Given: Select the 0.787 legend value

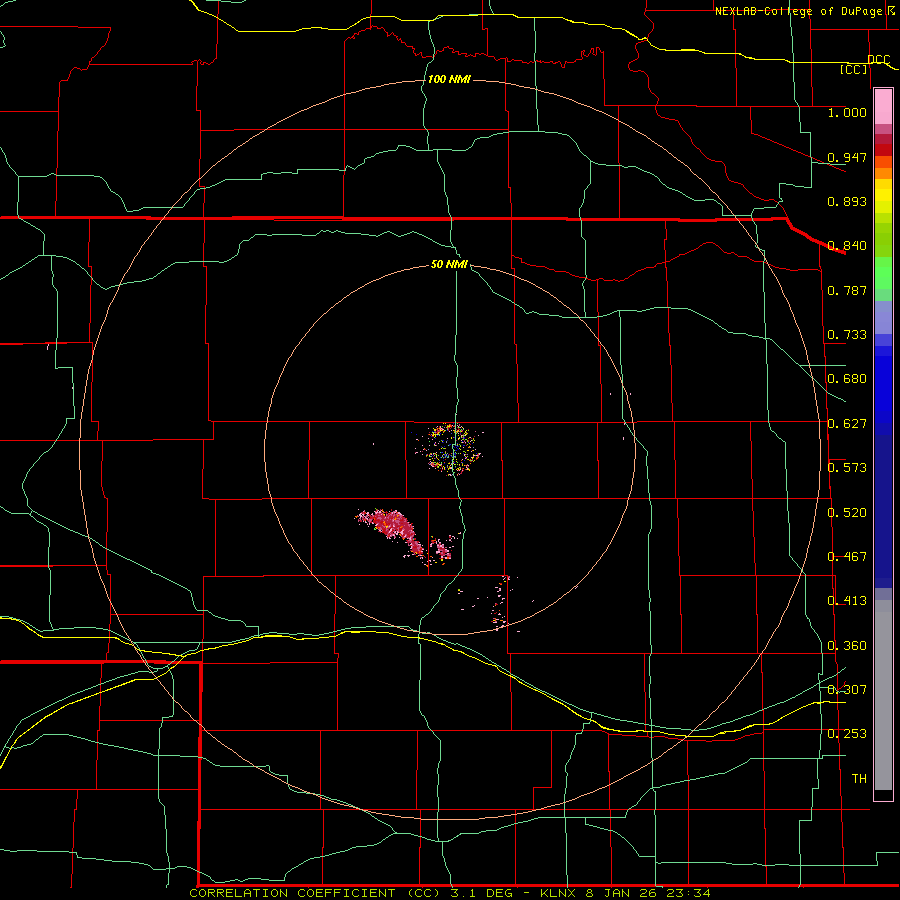Looking at the screenshot, I should (x=847, y=290).
